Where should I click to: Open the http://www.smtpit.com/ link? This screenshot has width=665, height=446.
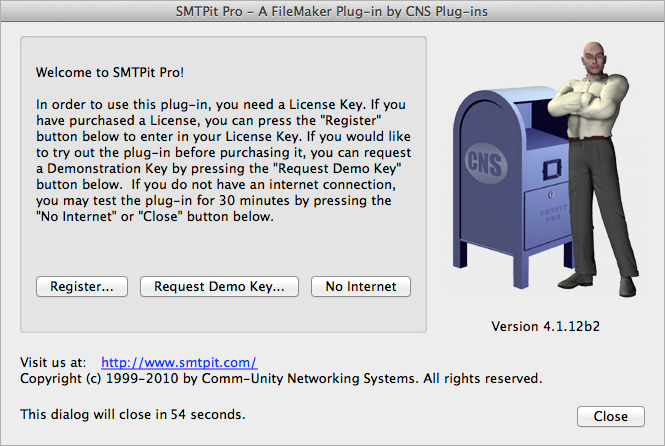pyautogui.click(x=179, y=362)
